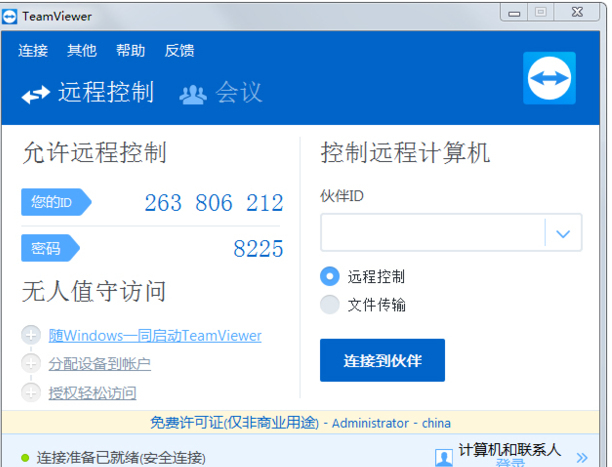Viewport: 612px width, 467px height.
Task: Click the plus icon beside 授权轻松访问
Action: (31, 392)
